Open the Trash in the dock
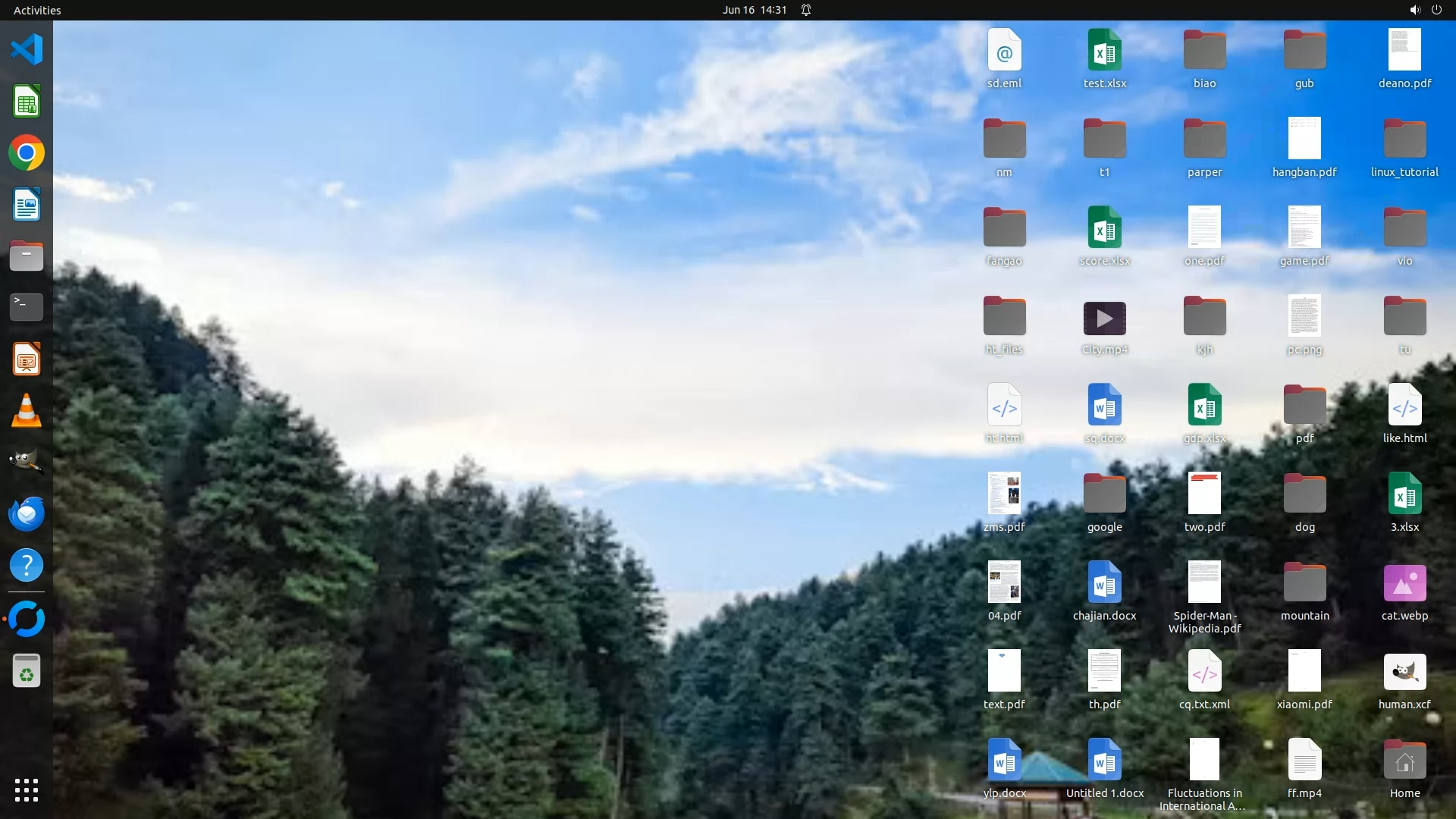Screen dimensions: 1456x819 point(27,671)
